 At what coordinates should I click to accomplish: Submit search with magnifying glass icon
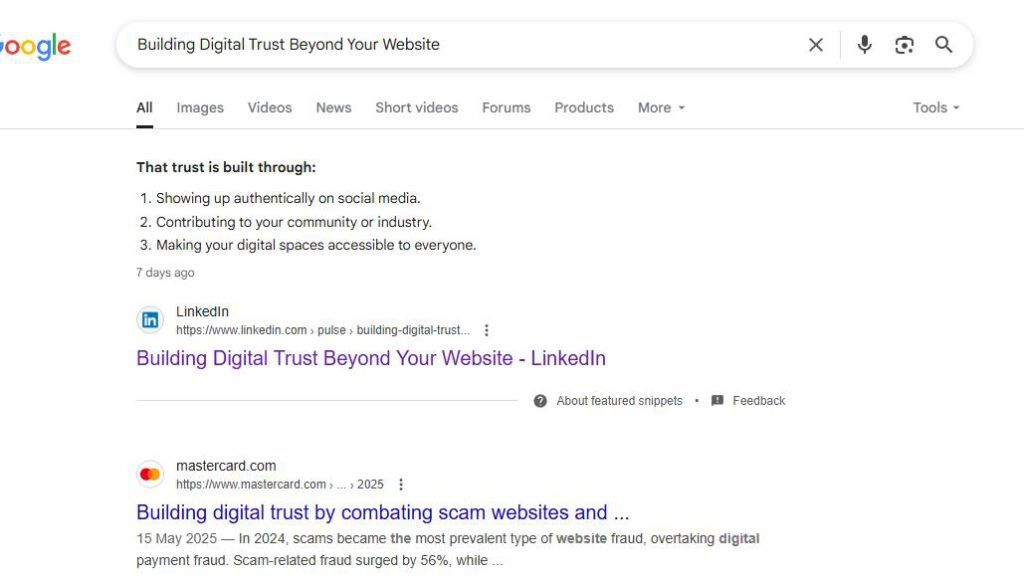[944, 44]
